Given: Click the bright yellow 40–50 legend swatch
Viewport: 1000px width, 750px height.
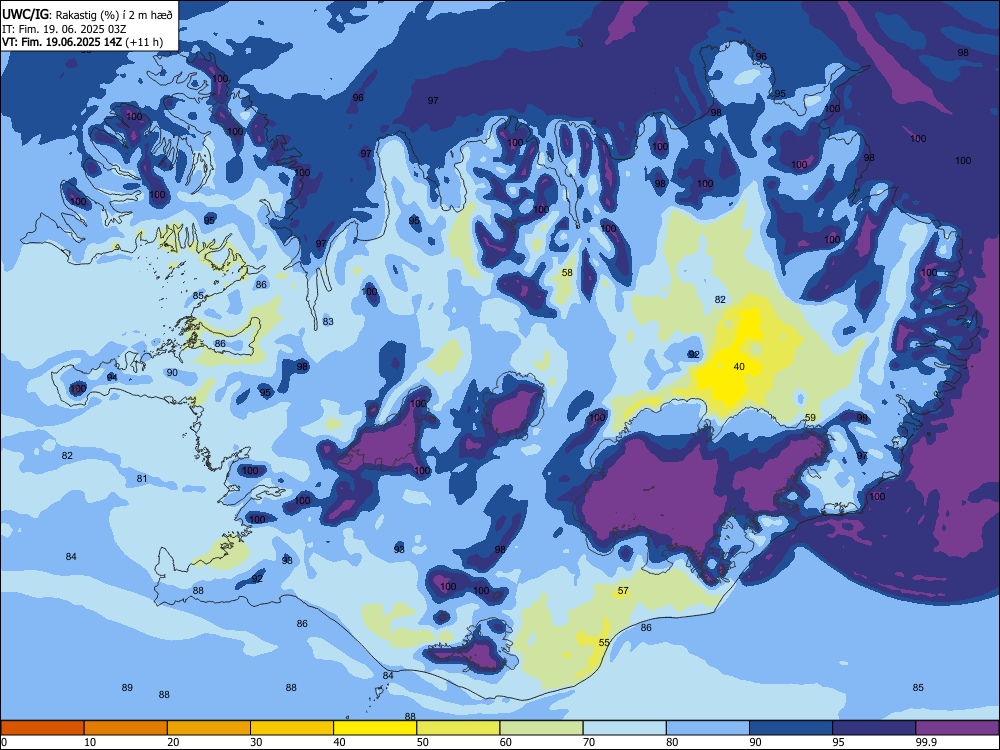Looking at the screenshot, I should [375, 728].
